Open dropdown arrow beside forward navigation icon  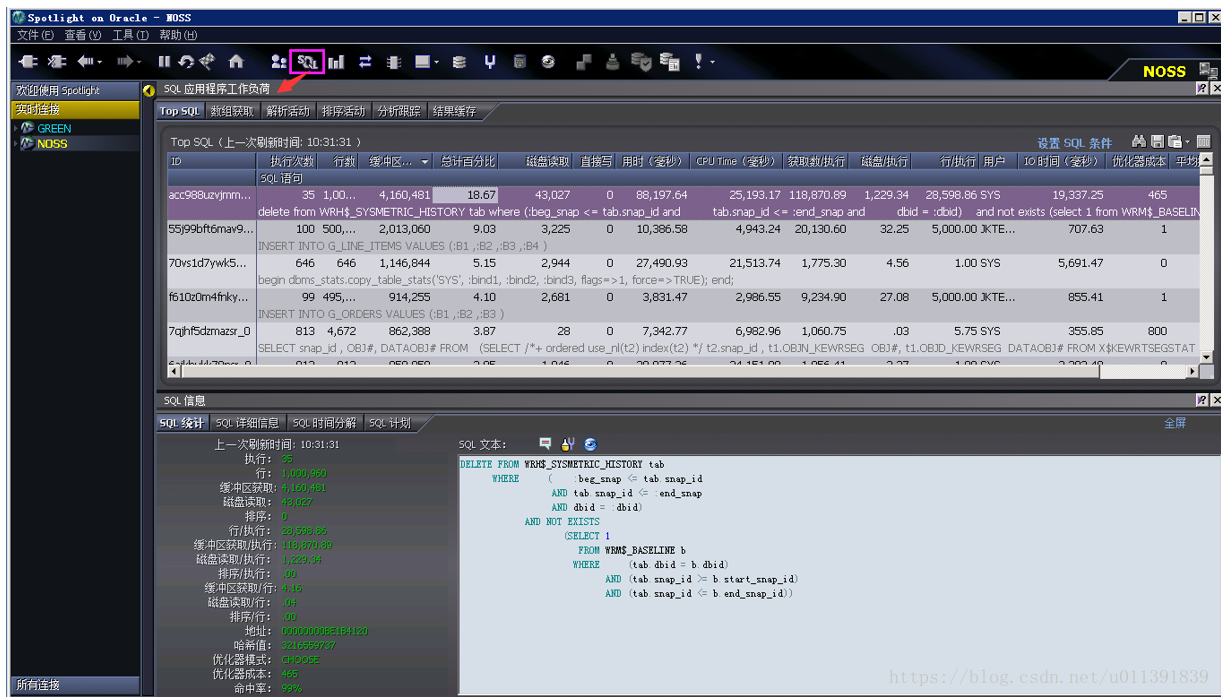coord(140,62)
